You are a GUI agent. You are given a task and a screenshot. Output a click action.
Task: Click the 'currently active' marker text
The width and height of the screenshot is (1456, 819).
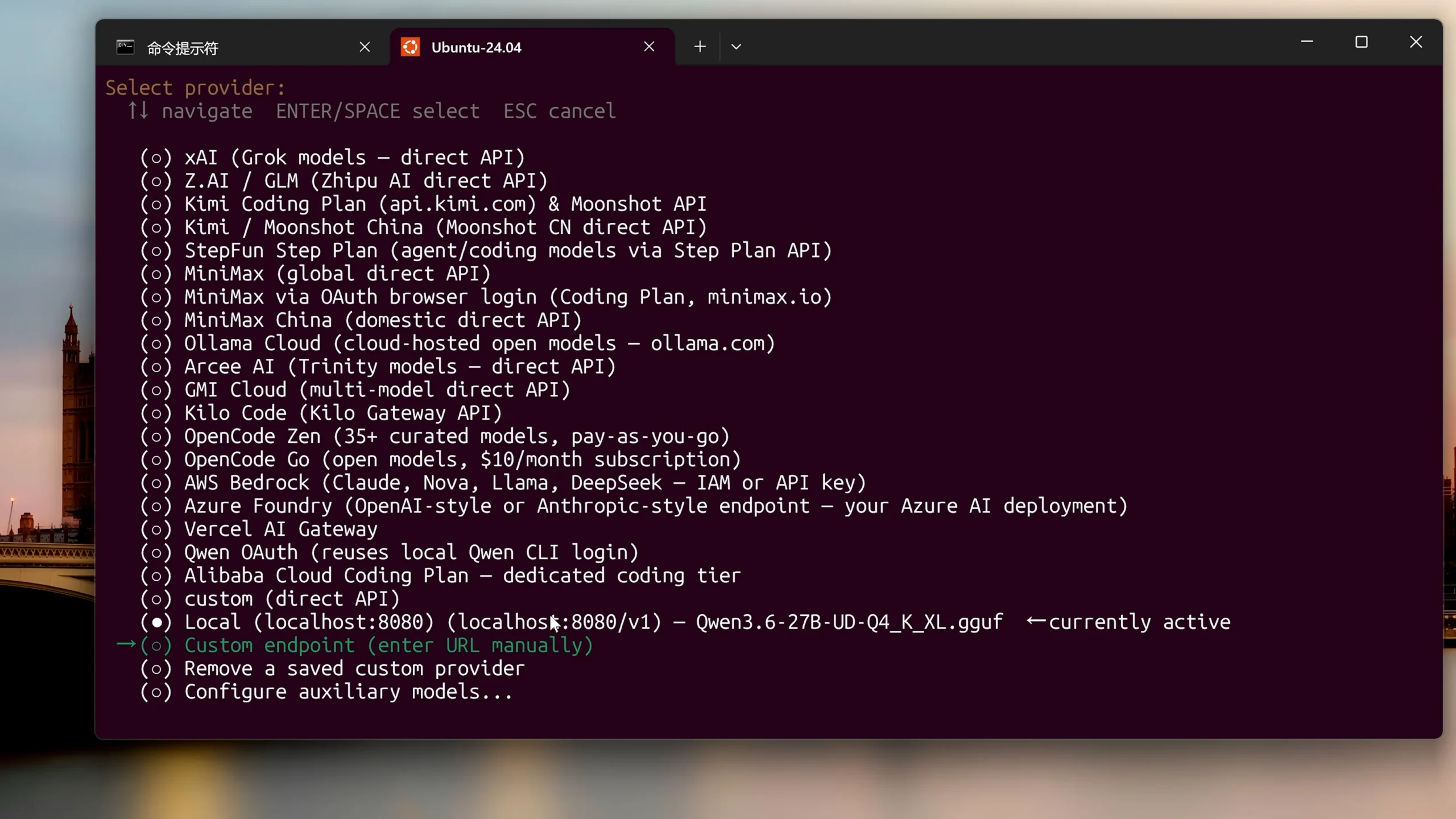(x=1140, y=622)
